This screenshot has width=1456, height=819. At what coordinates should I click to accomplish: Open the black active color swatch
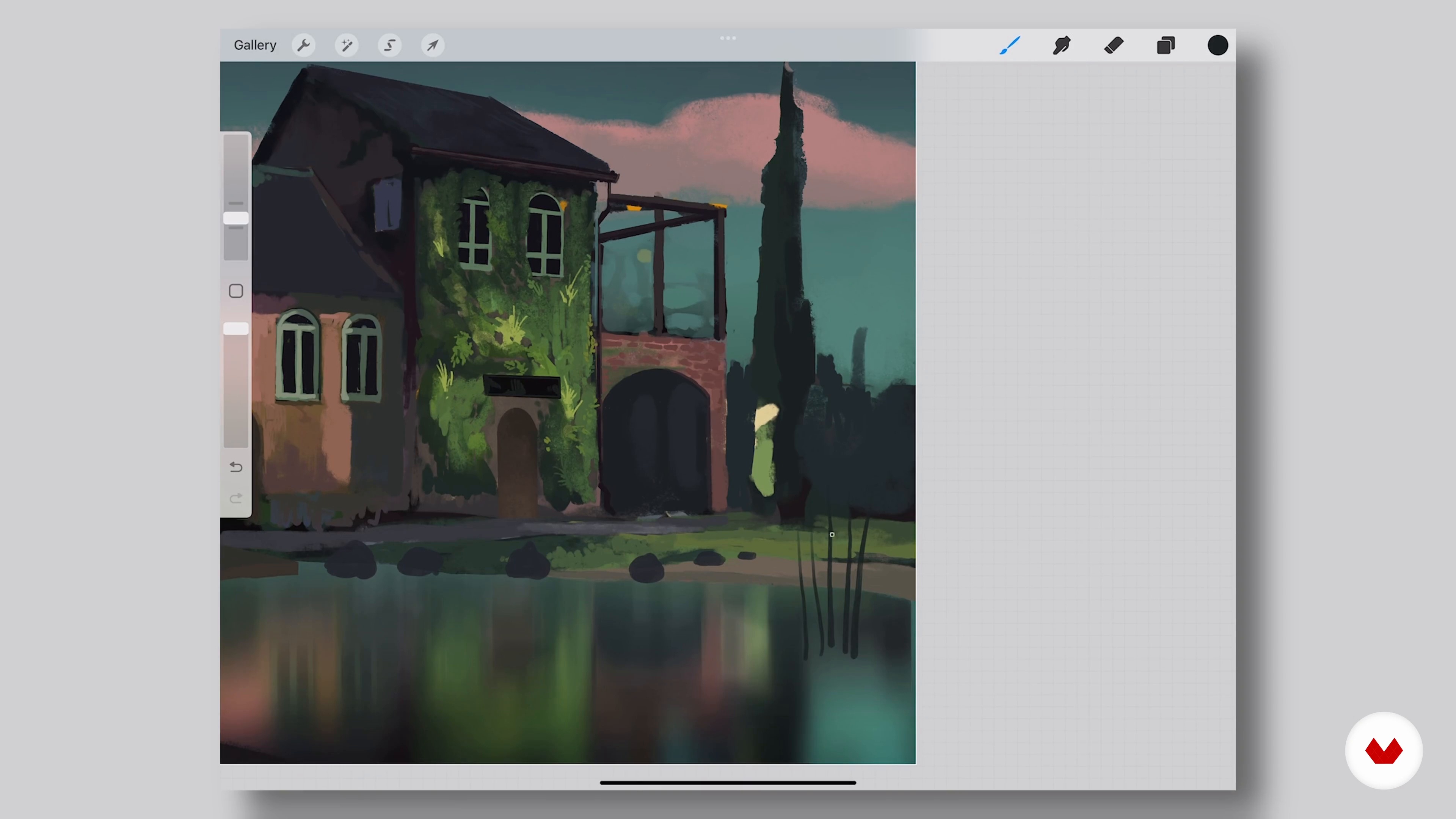pos(1218,45)
